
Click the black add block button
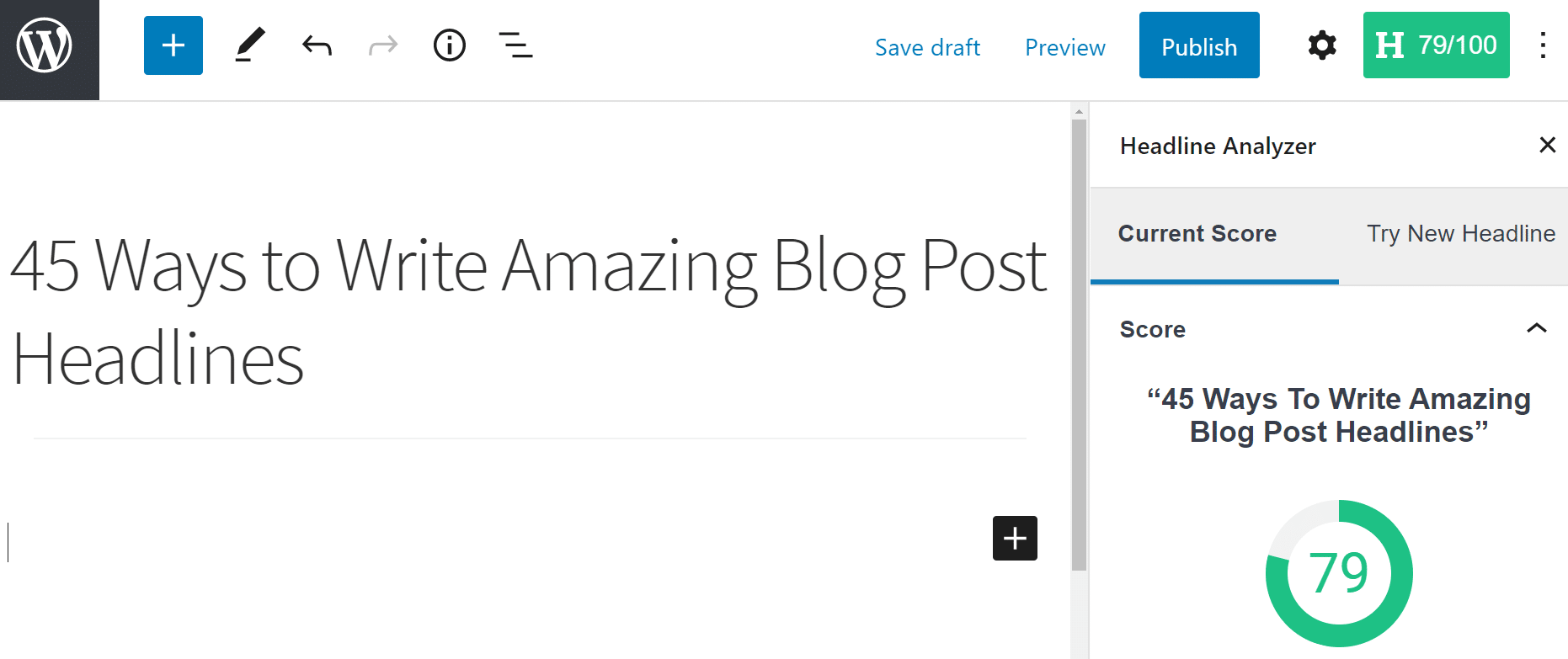tap(1015, 538)
